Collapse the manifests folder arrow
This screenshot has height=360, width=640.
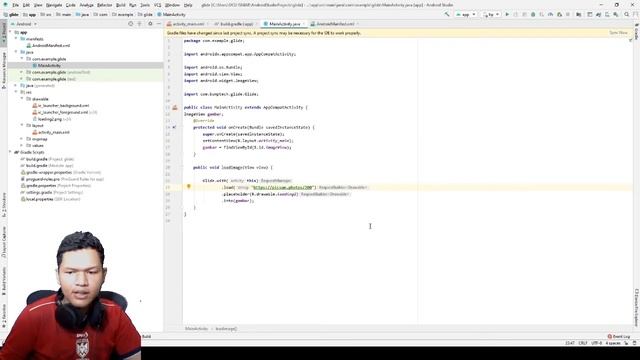click(16, 39)
